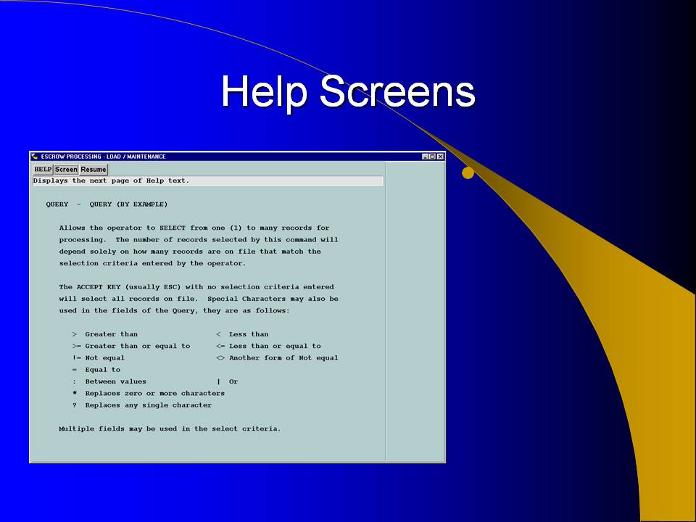Click the '?' single character wildcard
The width and height of the screenshot is (696, 522).
tap(74, 405)
